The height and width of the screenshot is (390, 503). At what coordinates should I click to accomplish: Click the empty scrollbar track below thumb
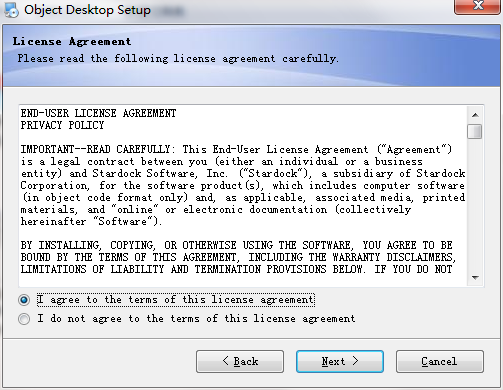point(475,204)
